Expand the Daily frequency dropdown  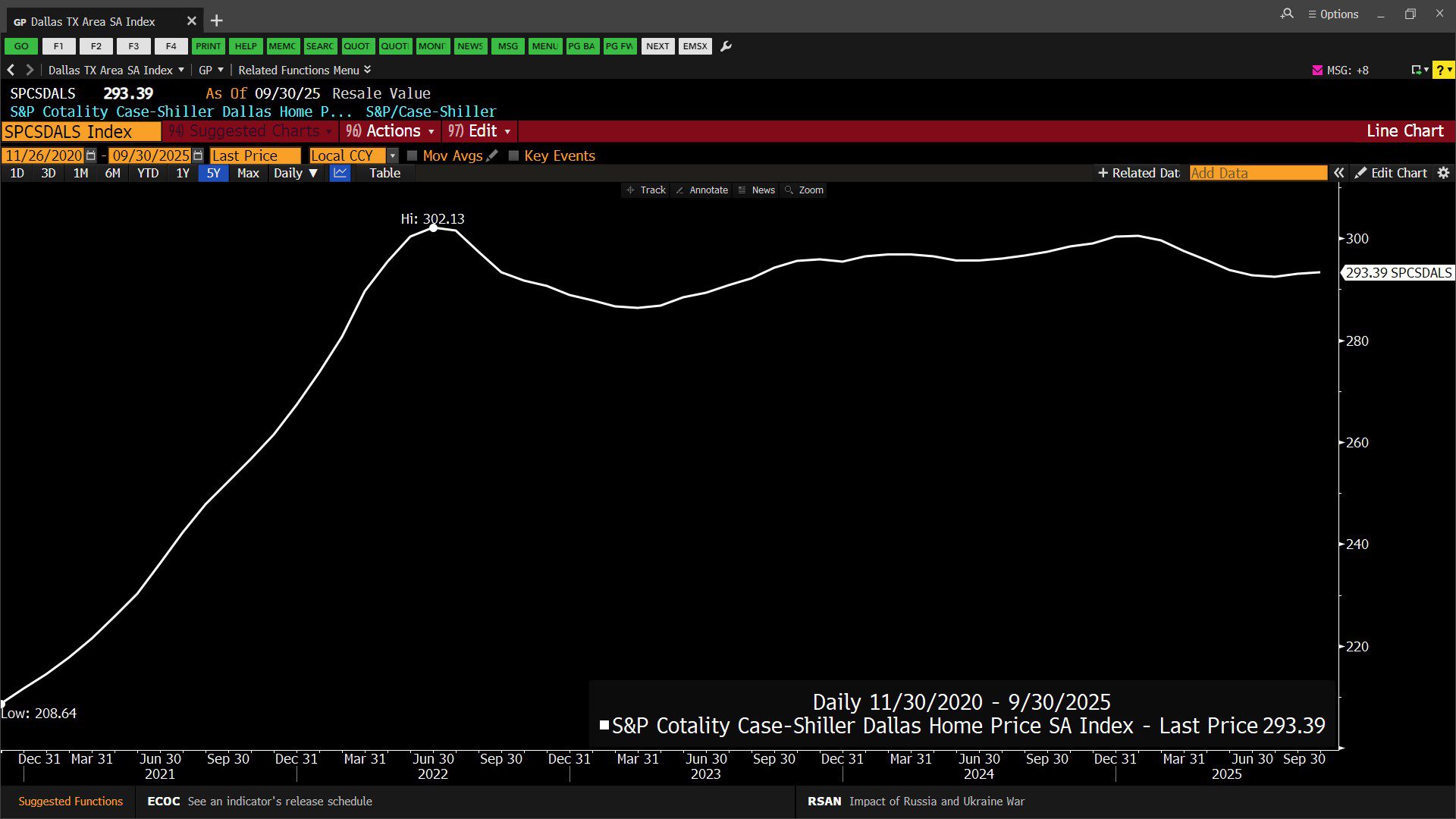click(x=295, y=173)
